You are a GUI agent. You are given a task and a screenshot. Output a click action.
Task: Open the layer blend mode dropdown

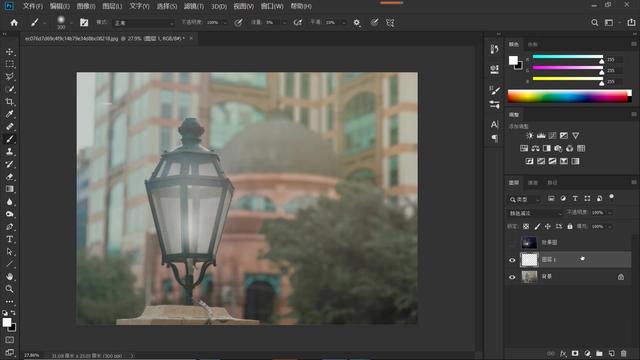535,213
